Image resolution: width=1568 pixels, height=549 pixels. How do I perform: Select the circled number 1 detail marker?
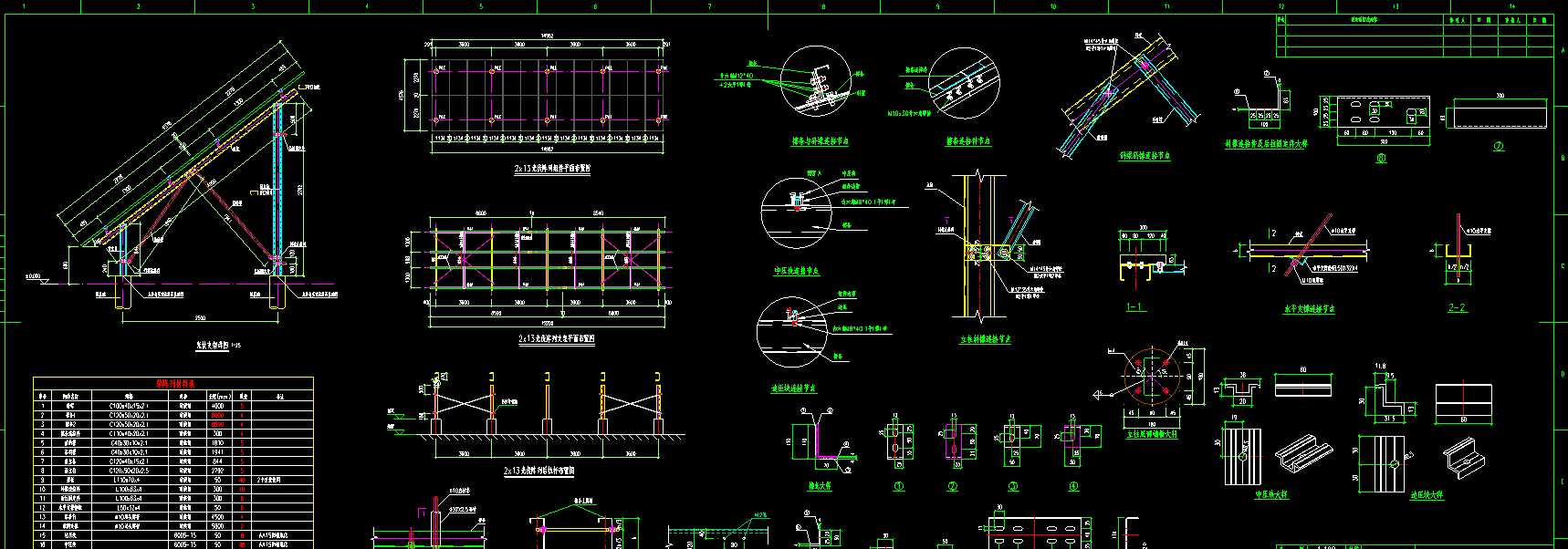pos(899,487)
